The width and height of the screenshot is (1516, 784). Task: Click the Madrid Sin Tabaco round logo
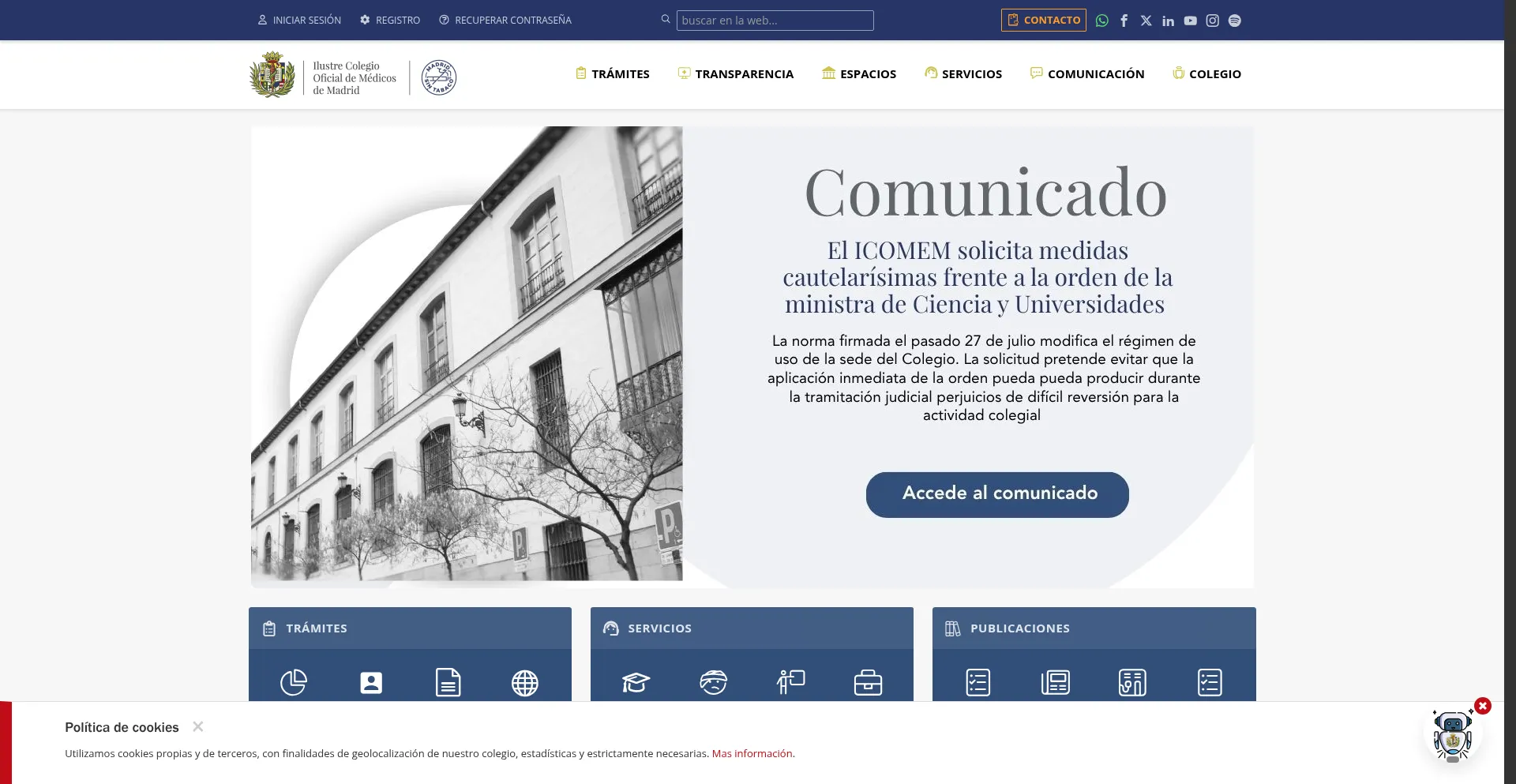pos(439,77)
